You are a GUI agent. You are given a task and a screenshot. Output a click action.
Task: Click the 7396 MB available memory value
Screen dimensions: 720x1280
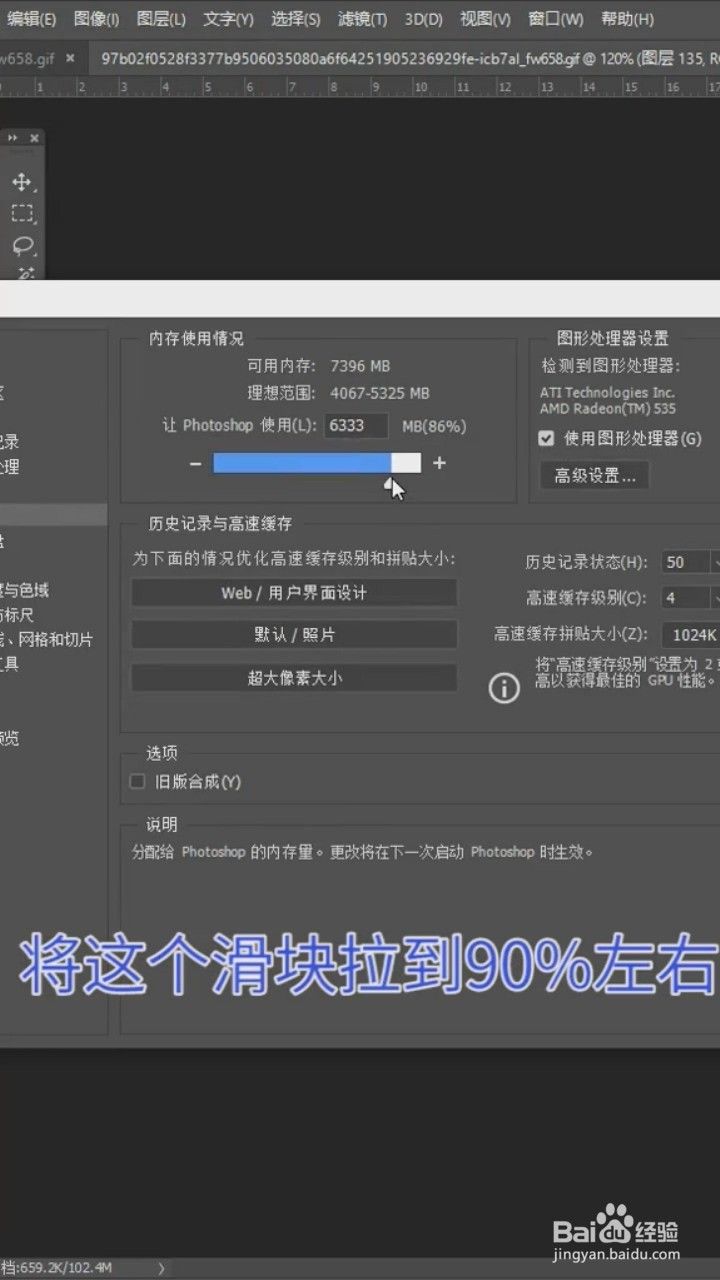(x=360, y=367)
